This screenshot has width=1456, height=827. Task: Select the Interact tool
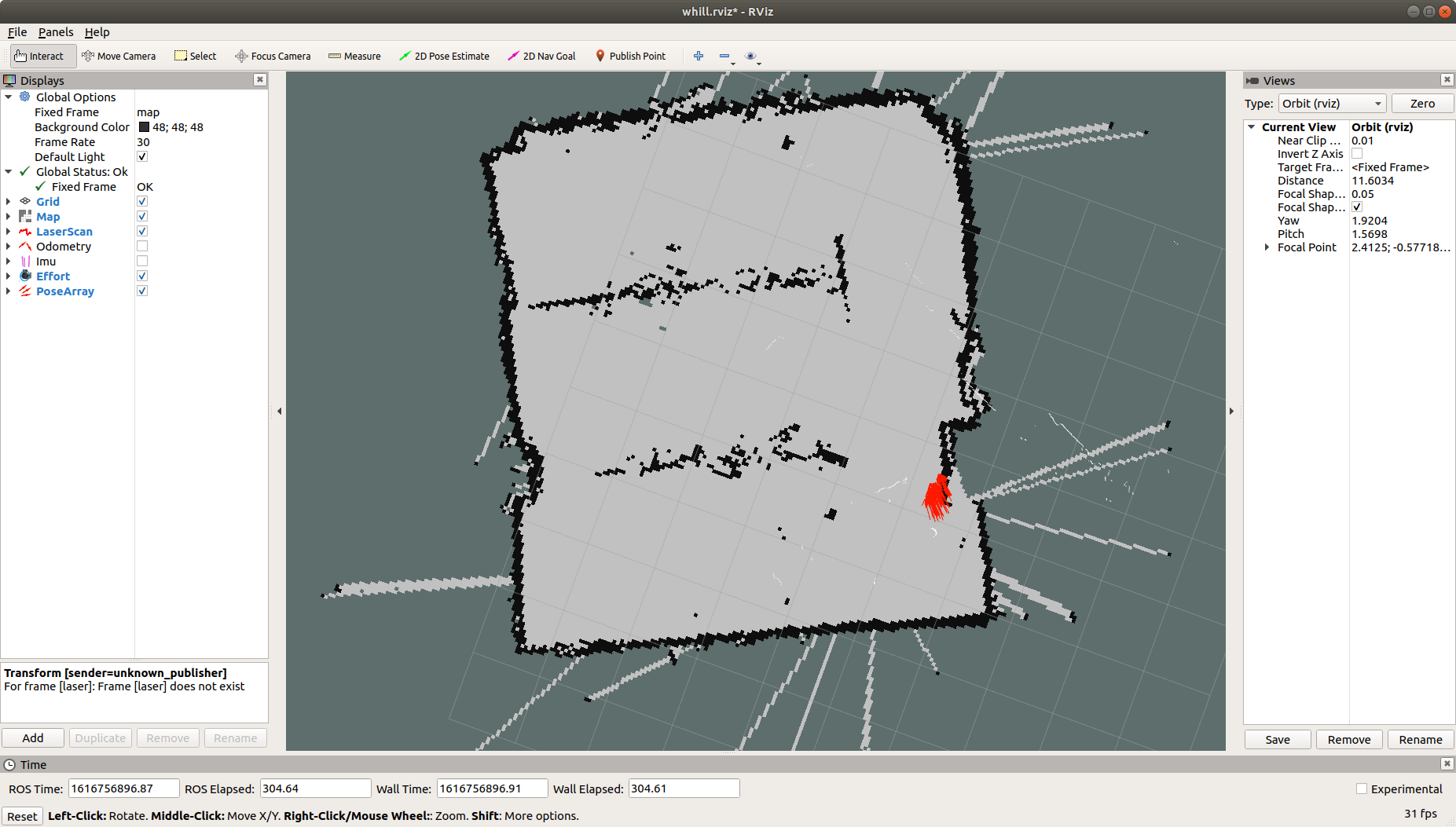pos(41,56)
